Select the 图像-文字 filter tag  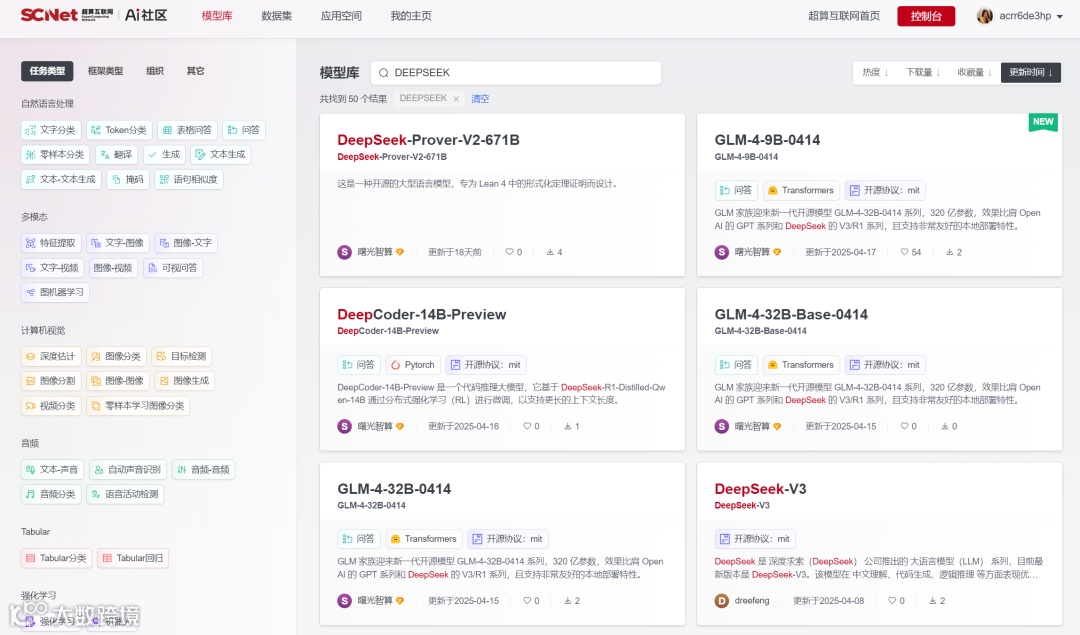click(186, 243)
